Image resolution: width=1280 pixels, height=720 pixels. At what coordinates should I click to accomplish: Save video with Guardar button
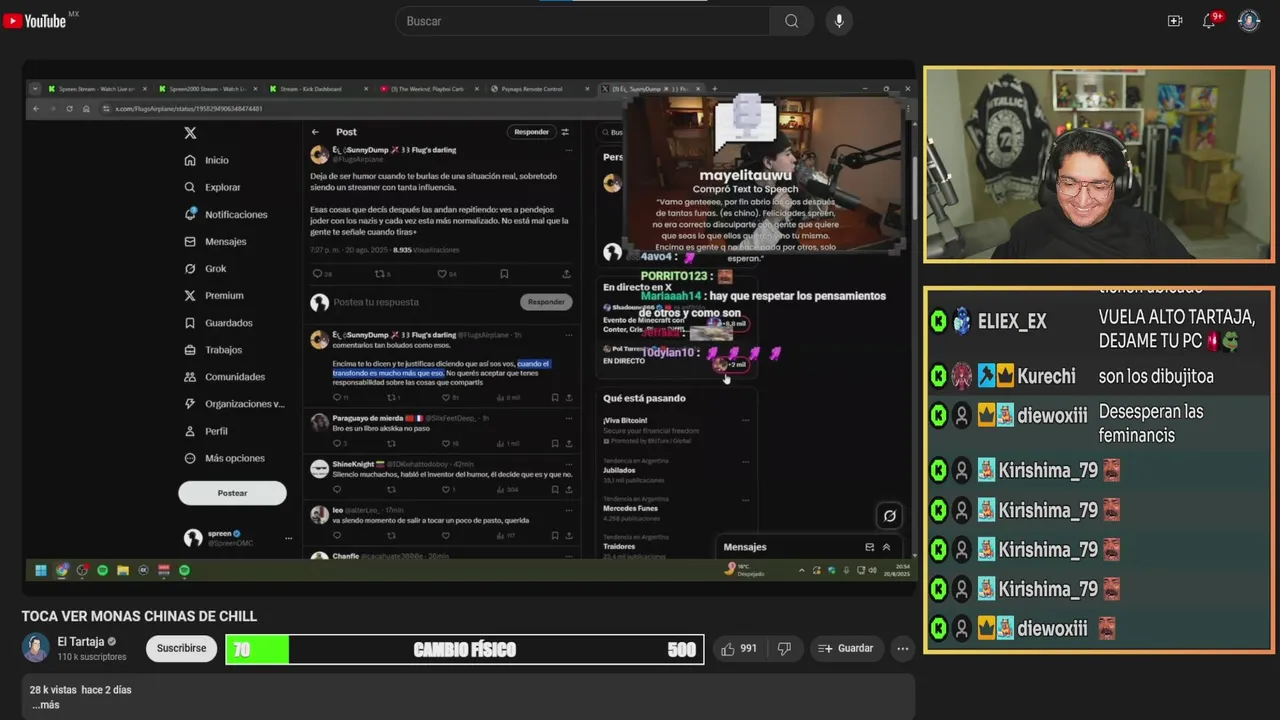click(x=846, y=649)
